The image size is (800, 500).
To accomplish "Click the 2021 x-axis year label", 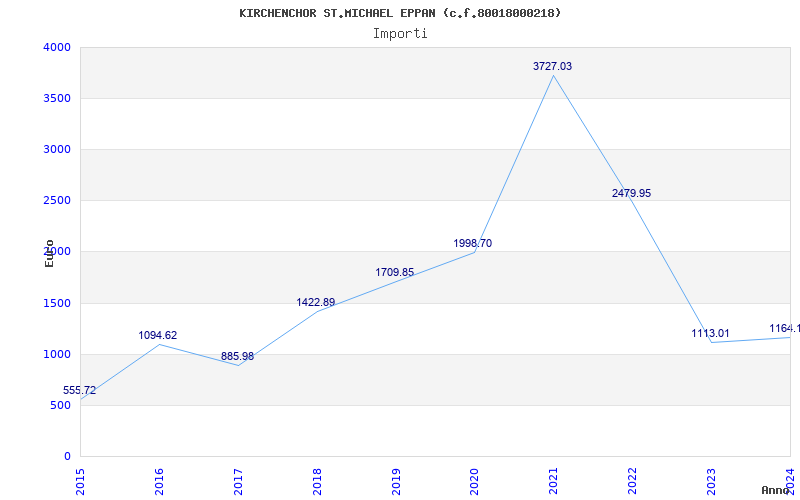I will 554,481.
